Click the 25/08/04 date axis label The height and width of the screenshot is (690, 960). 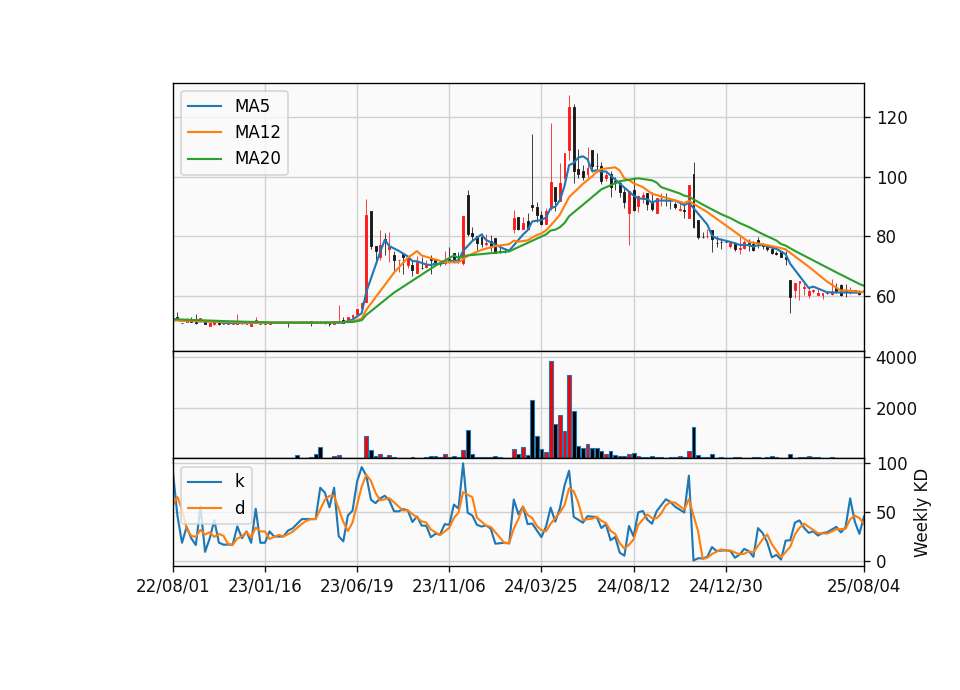point(864,586)
